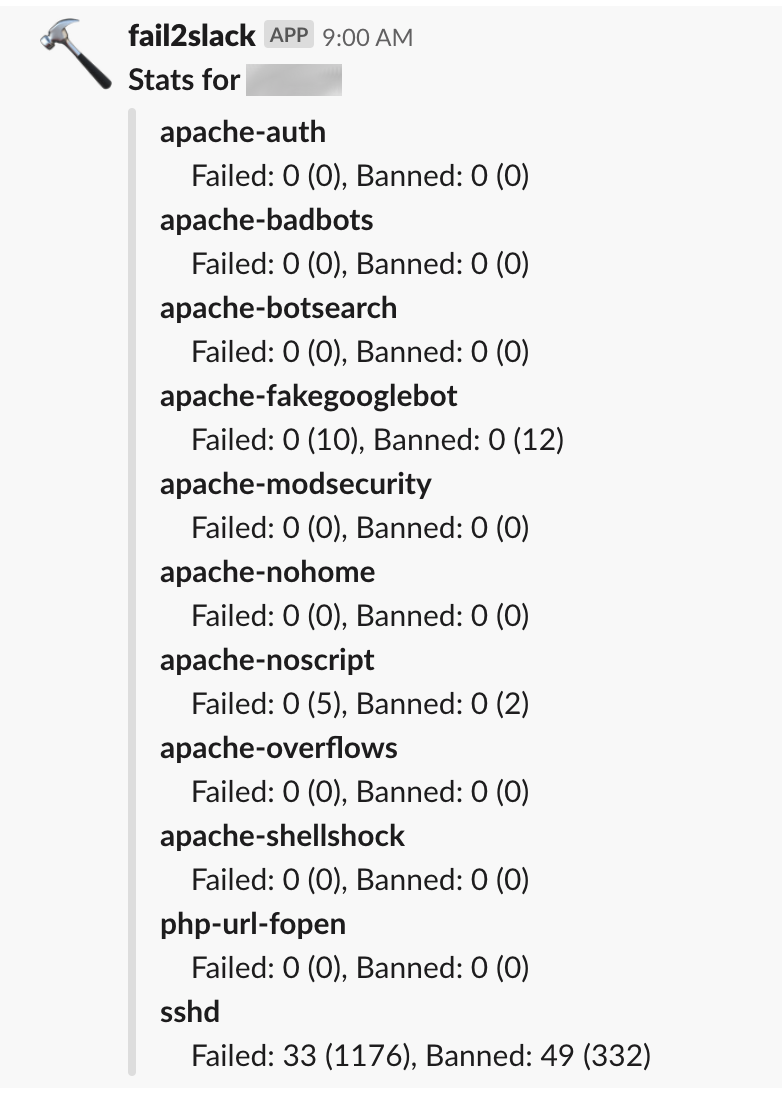The image size is (782, 1100).
Task: Open the fail2slack sender name
Action: [x=191, y=36]
